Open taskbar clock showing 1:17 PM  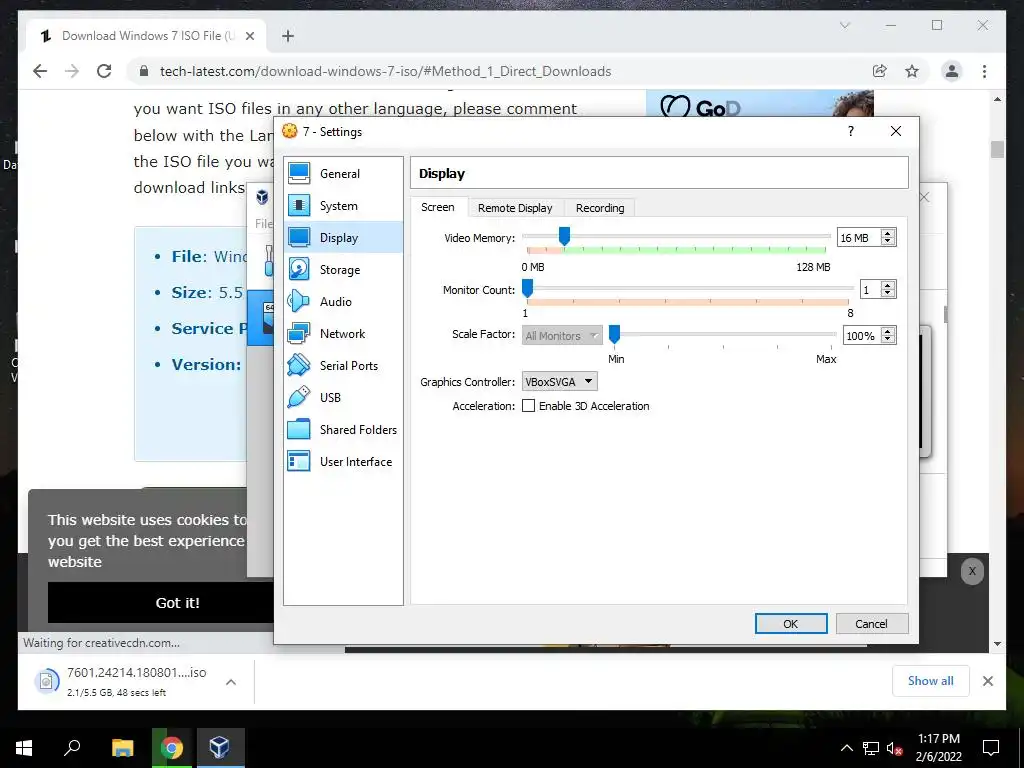tap(938, 748)
